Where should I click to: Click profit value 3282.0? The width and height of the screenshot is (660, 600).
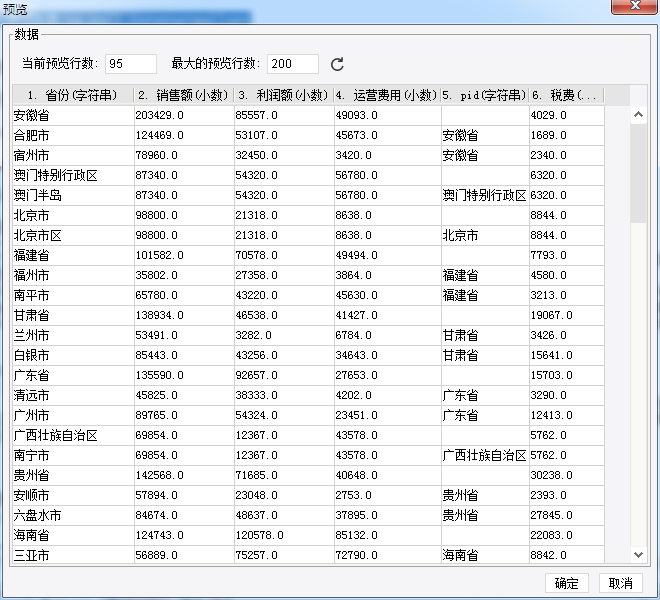coord(284,335)
